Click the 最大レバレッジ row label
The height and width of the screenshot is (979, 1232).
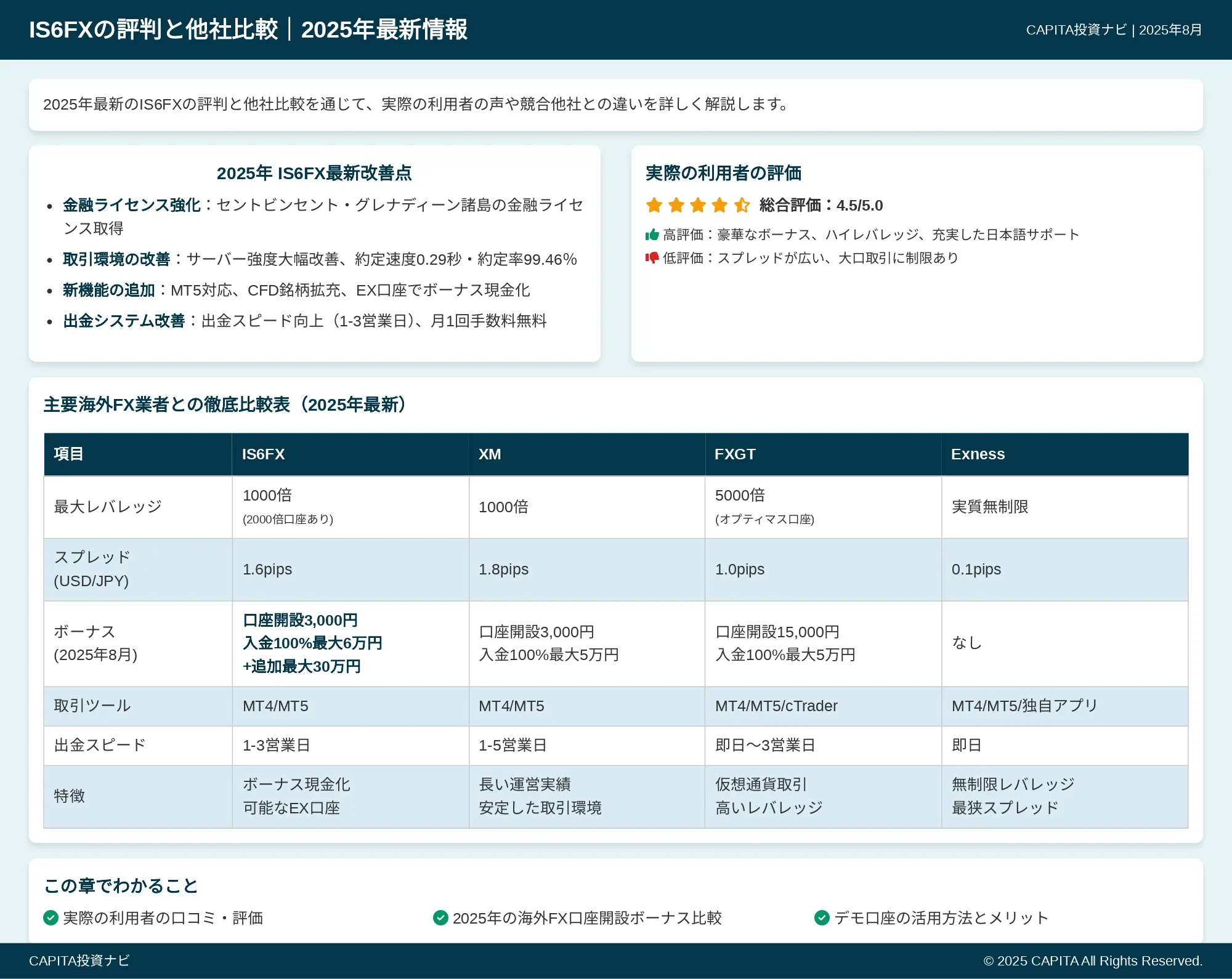point(108,507)
